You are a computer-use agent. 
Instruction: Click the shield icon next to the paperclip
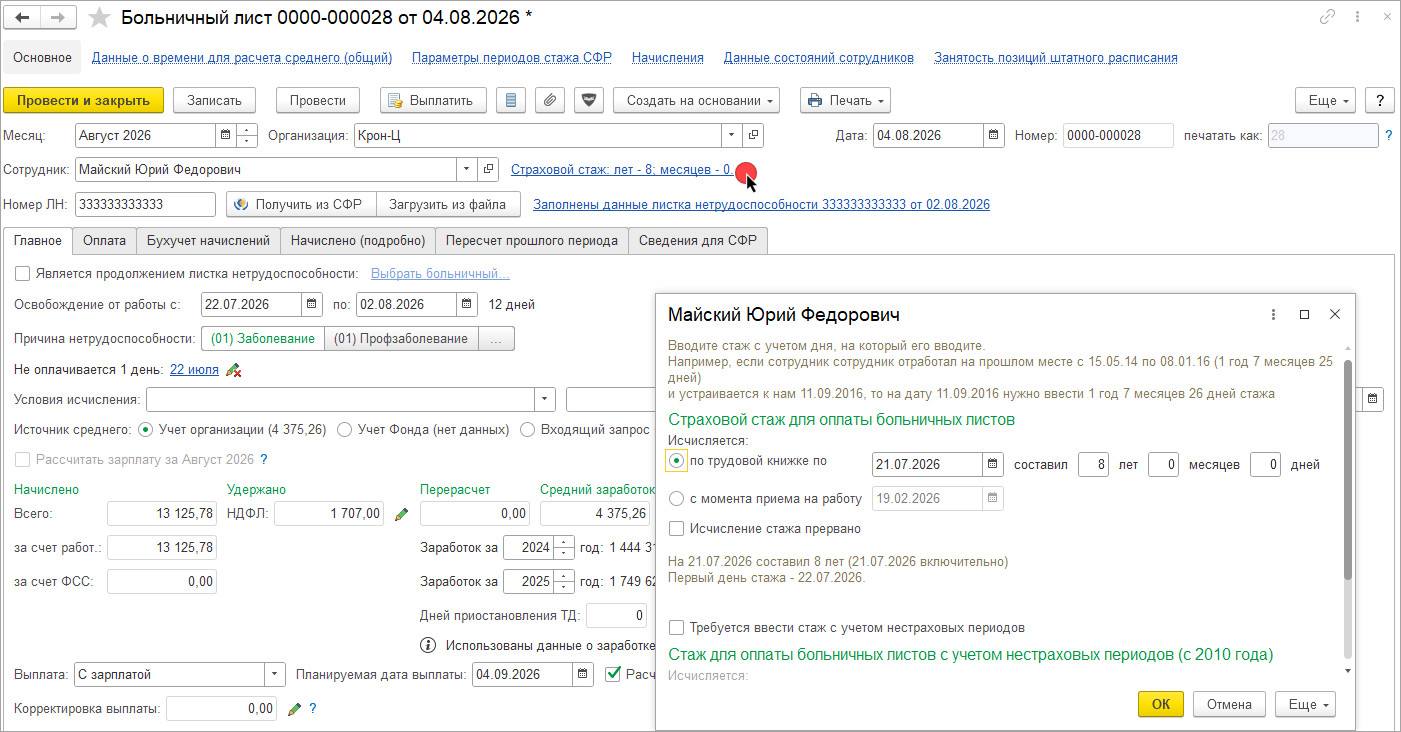[589, 100]
